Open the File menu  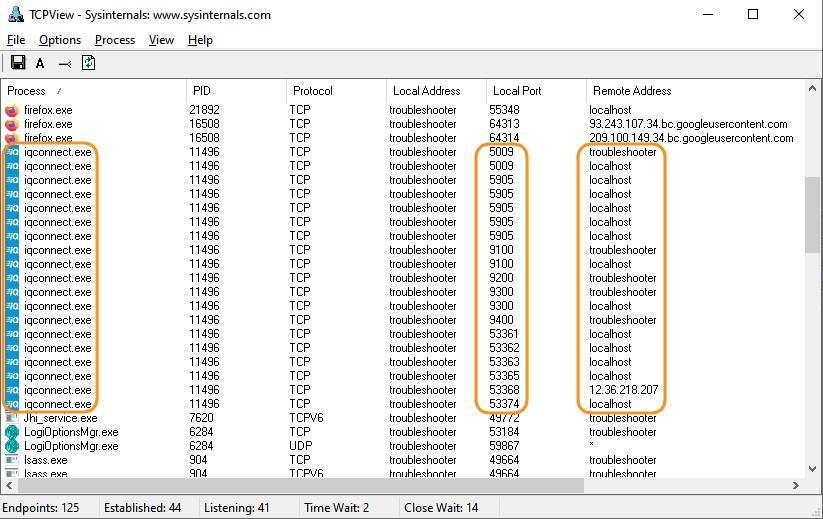point(16,40)
